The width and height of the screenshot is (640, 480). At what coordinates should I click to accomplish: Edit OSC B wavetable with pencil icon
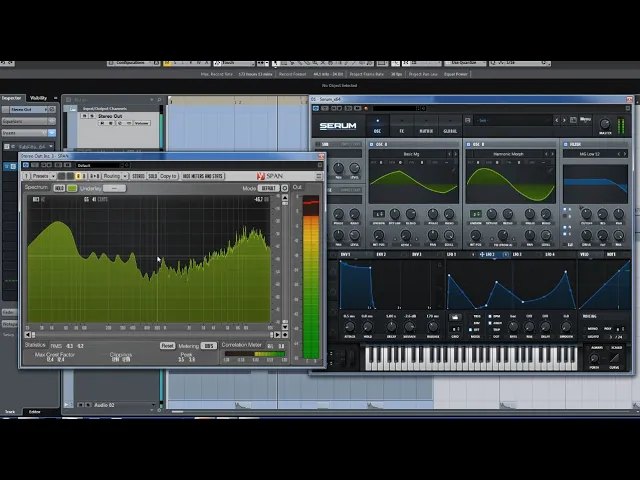pyautogui.click(x=550, y=169)
